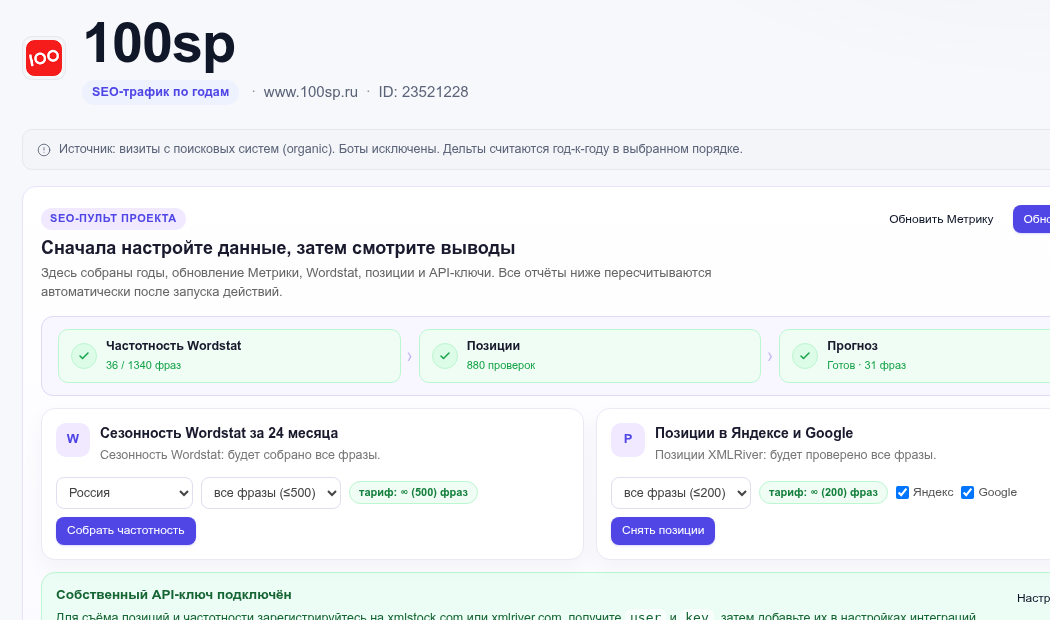Click the тариф: ∞ (500) фраз badge

[413, 492]
